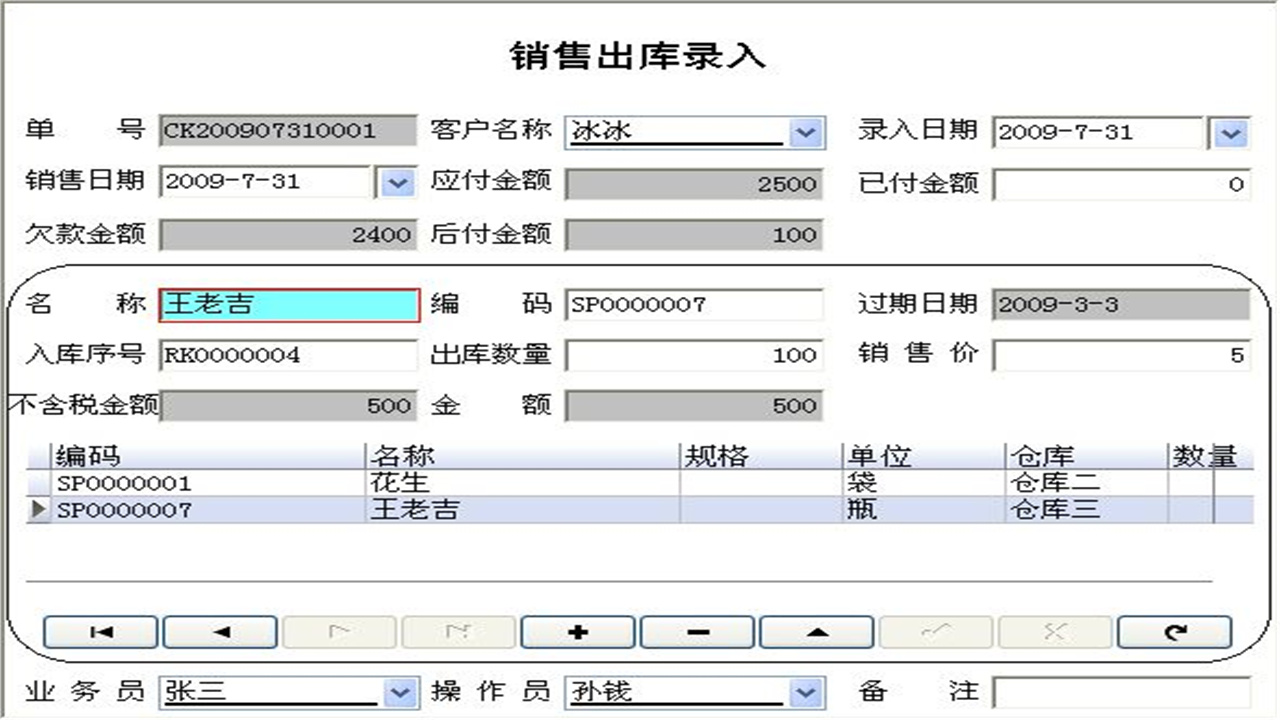Open the 操作员 operator dropdown
This screenshot has height=720, width=1280.
pos(805,691)
